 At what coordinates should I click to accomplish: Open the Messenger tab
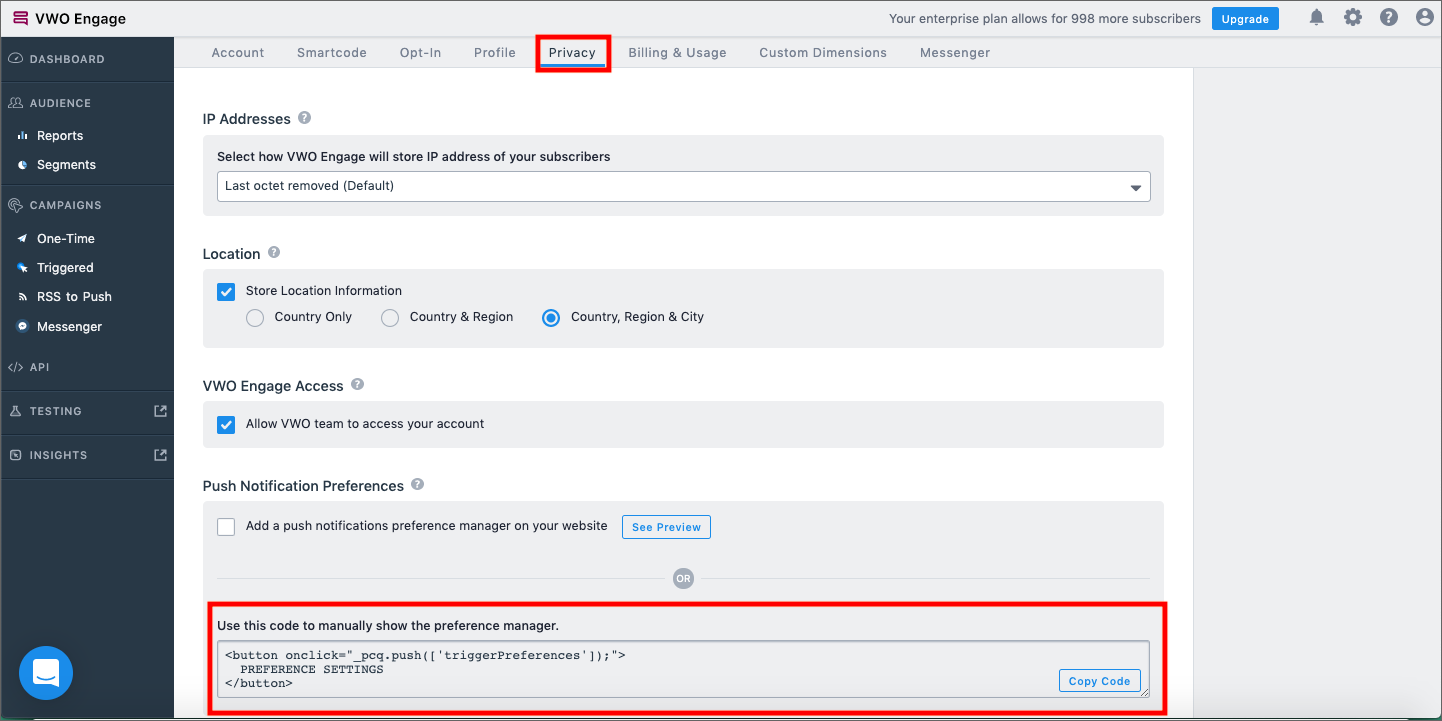pos(955,52)
